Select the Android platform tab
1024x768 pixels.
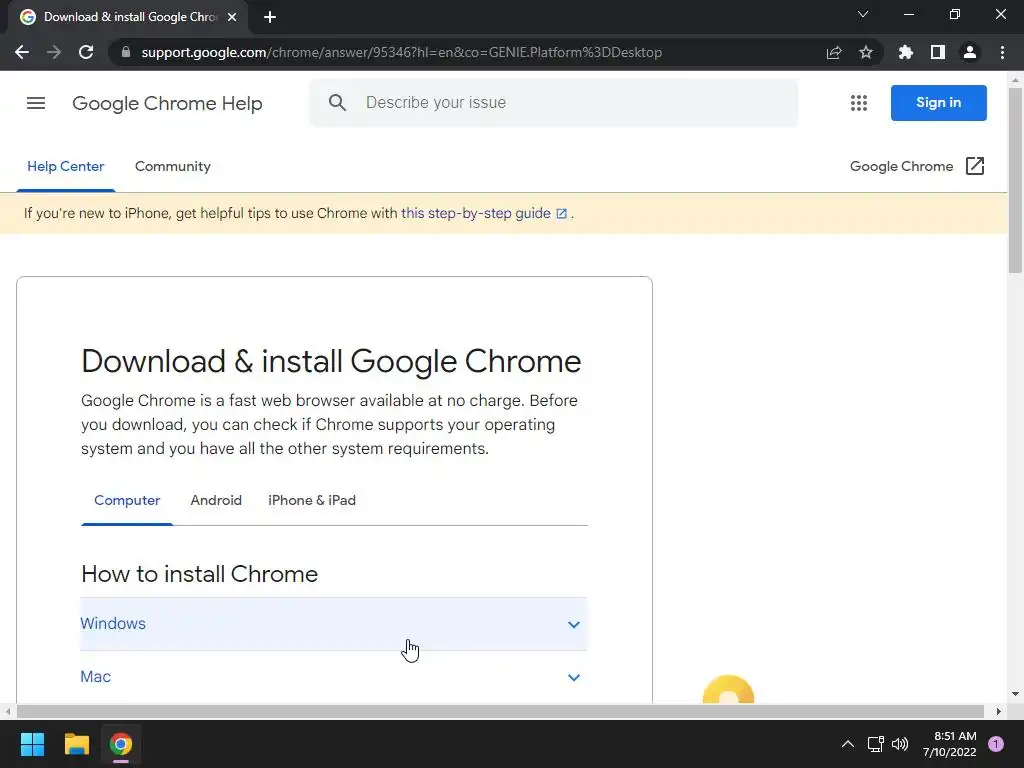[216, 500]
